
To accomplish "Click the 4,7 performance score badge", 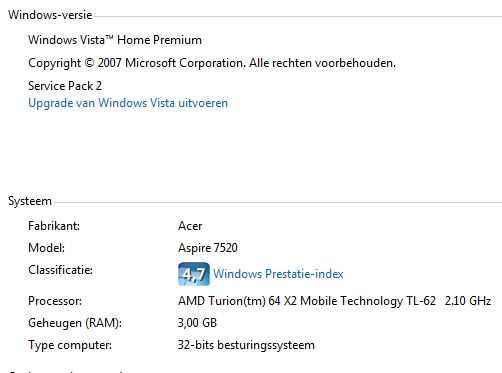I will click(x=194, y=274).
